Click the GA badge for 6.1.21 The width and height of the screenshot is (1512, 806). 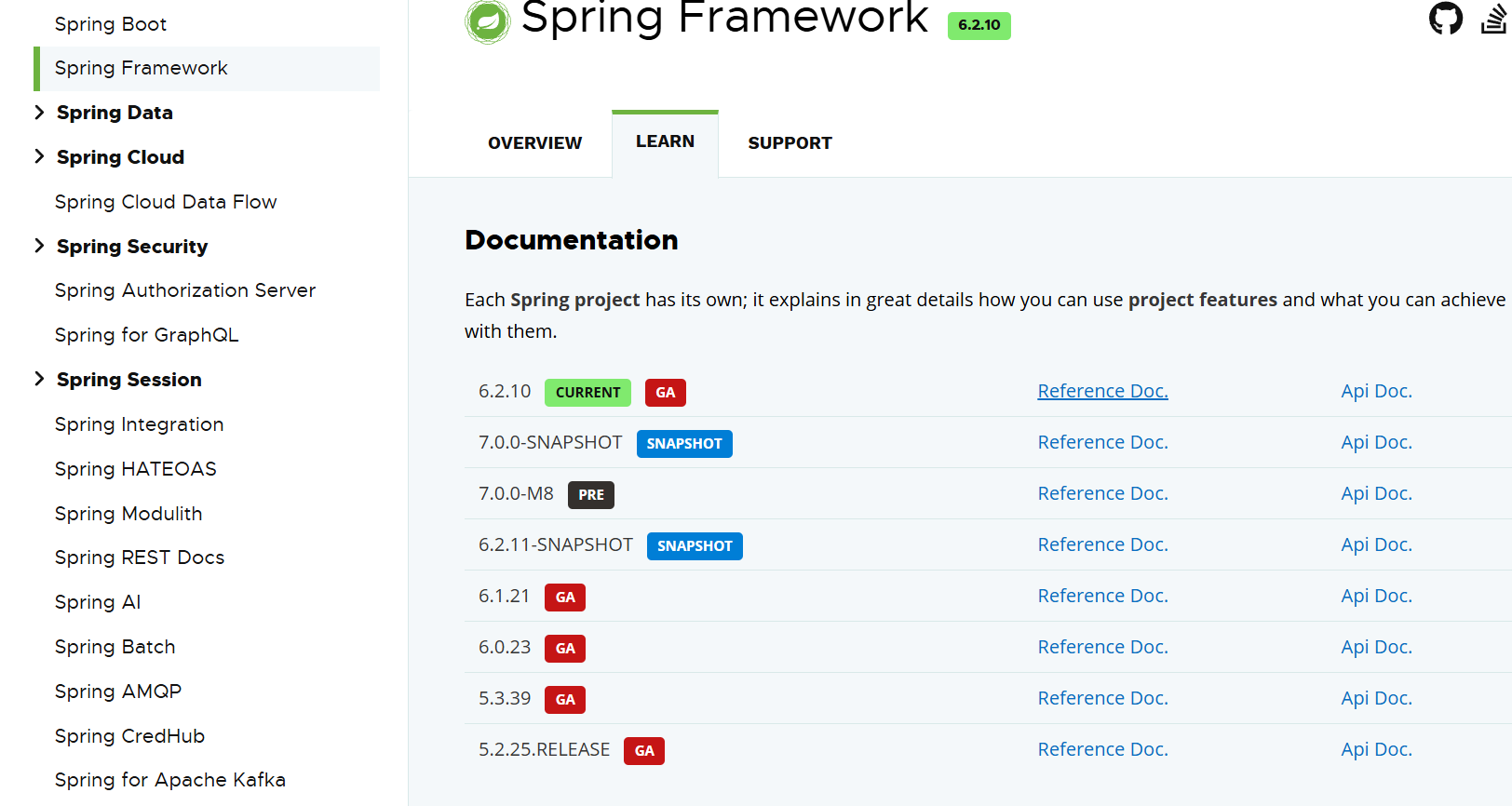tap(565, 598)
